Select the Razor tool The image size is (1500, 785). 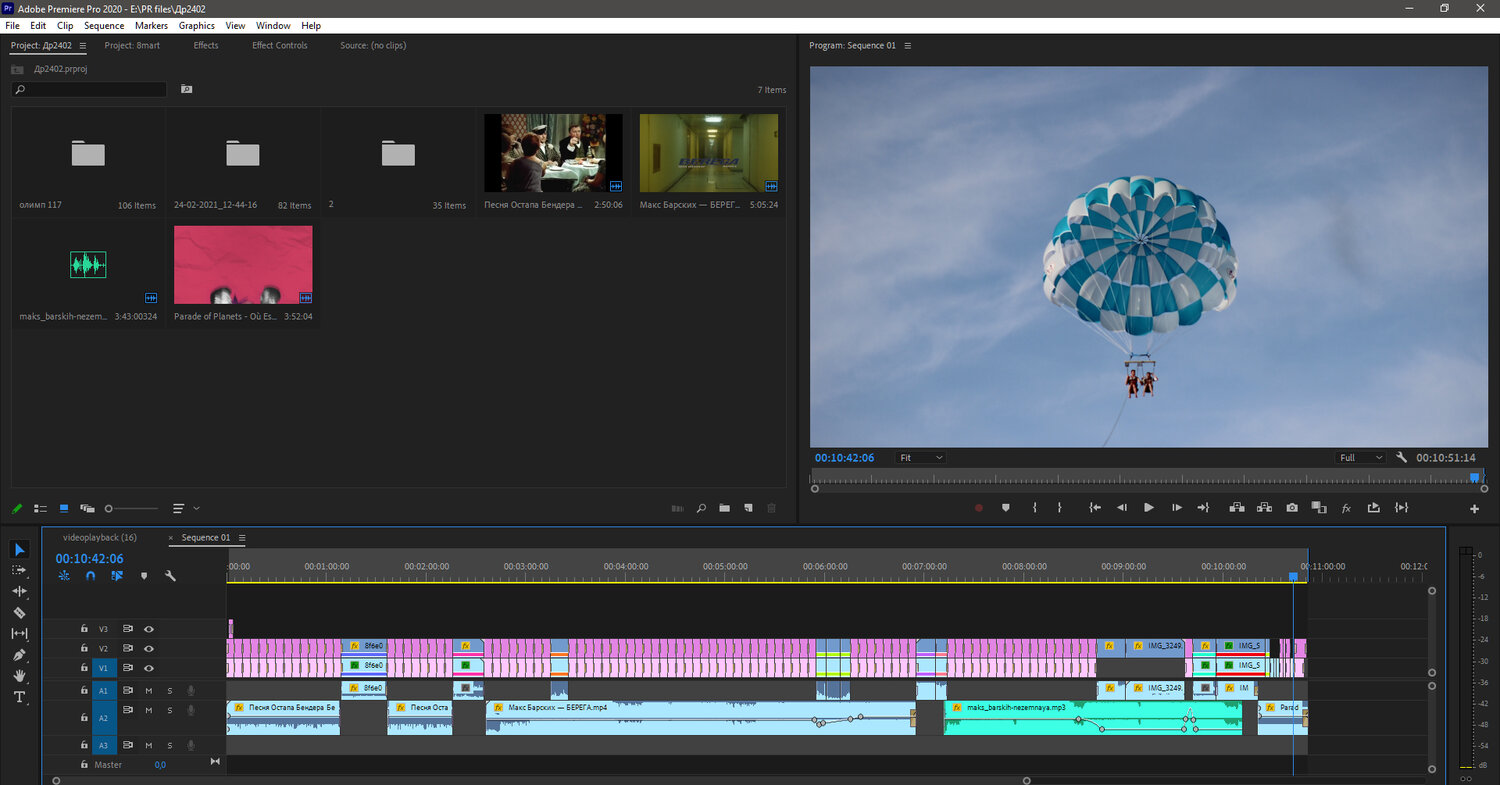(x=20, y=612)
